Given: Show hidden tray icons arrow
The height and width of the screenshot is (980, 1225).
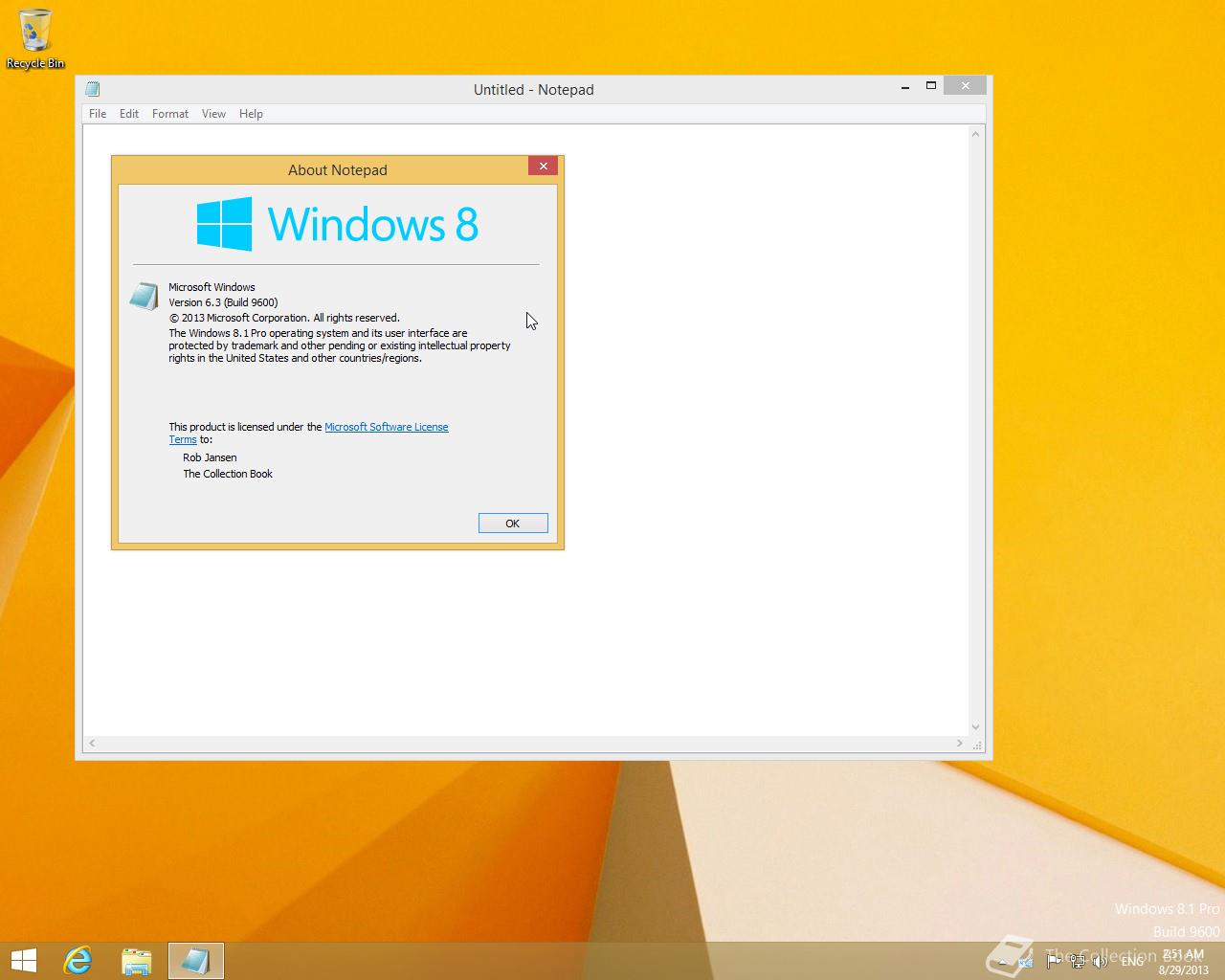Looking at the screenshot, I should 1002,963.
